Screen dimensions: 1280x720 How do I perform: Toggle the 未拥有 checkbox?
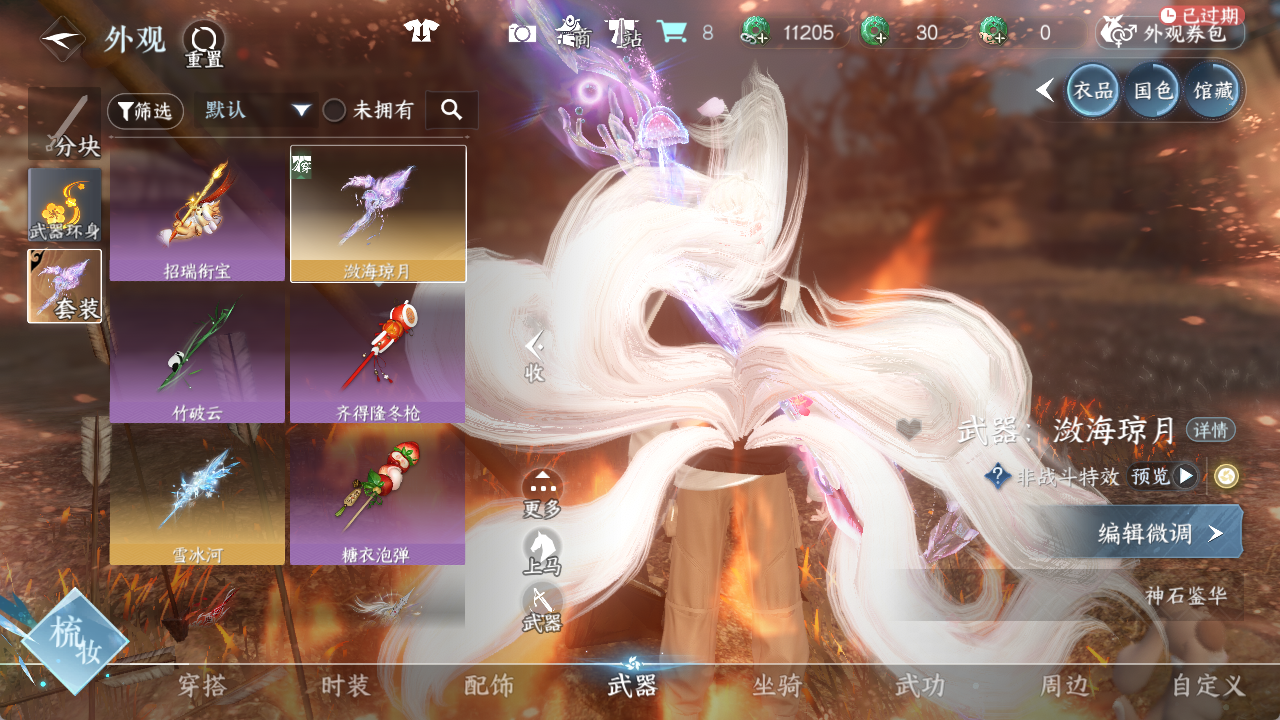[x=334, y=110]
